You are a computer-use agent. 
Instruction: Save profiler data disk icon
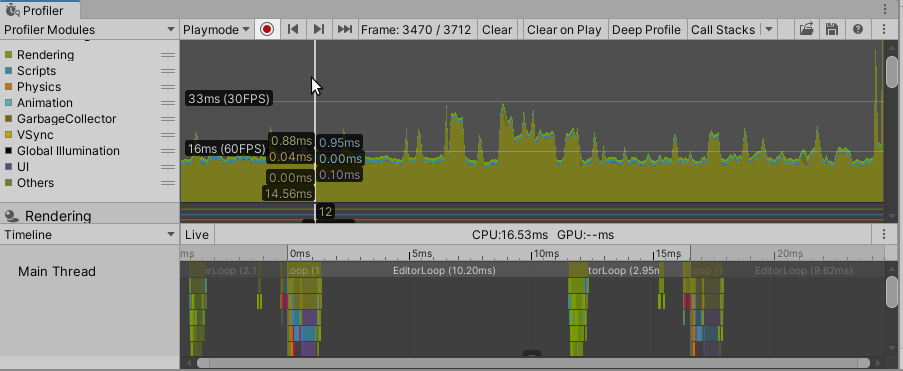coord(832,29)
